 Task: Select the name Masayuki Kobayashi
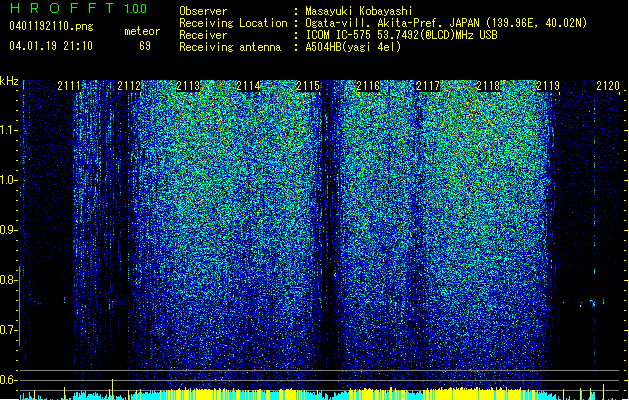coord(359,11)
